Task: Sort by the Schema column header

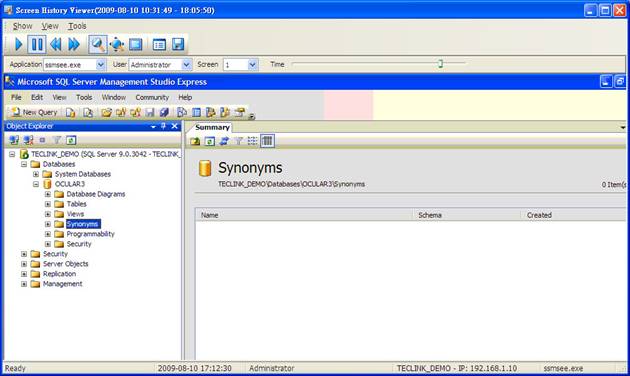Action: click(467, 215)
